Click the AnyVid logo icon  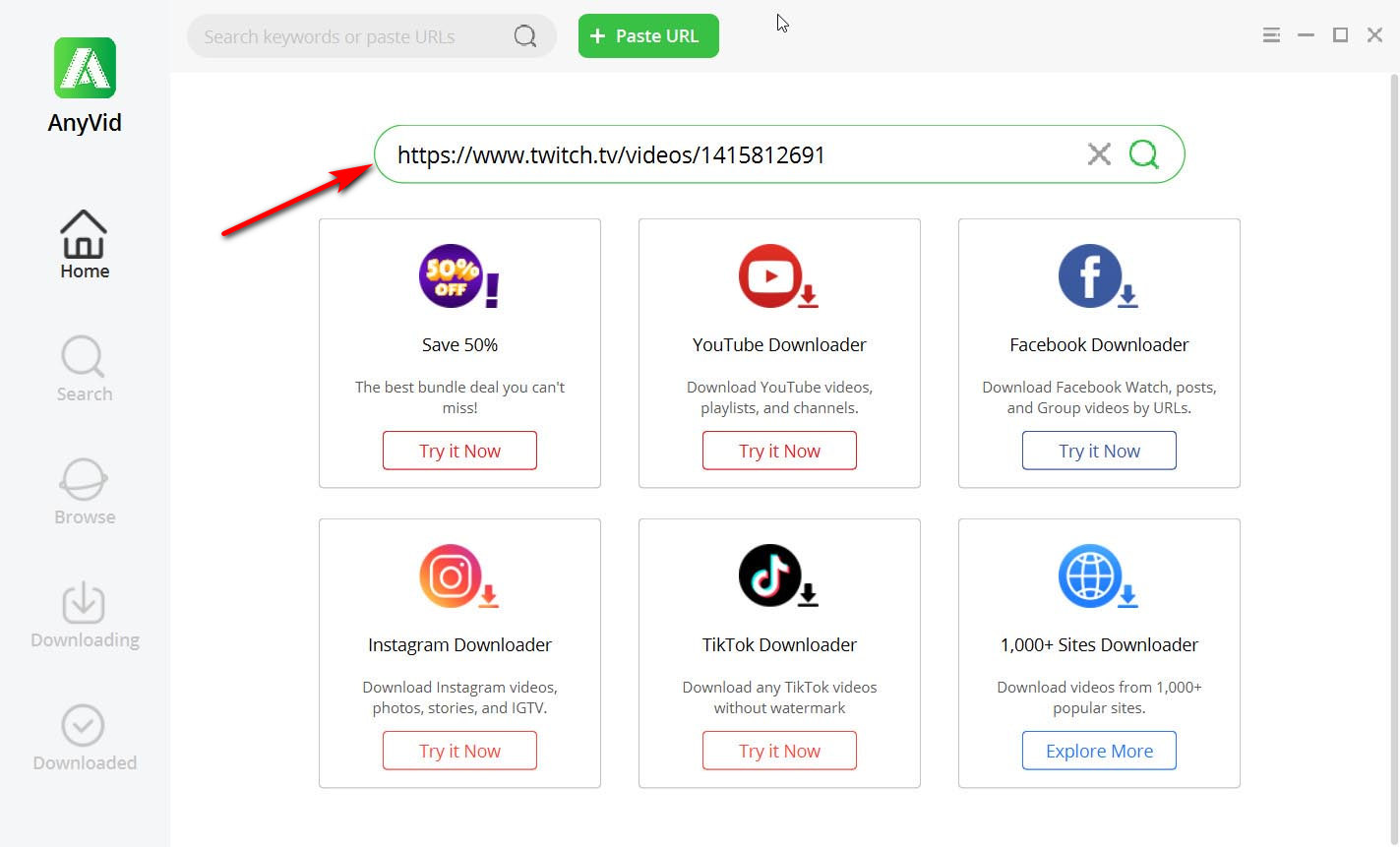(85, 68)
